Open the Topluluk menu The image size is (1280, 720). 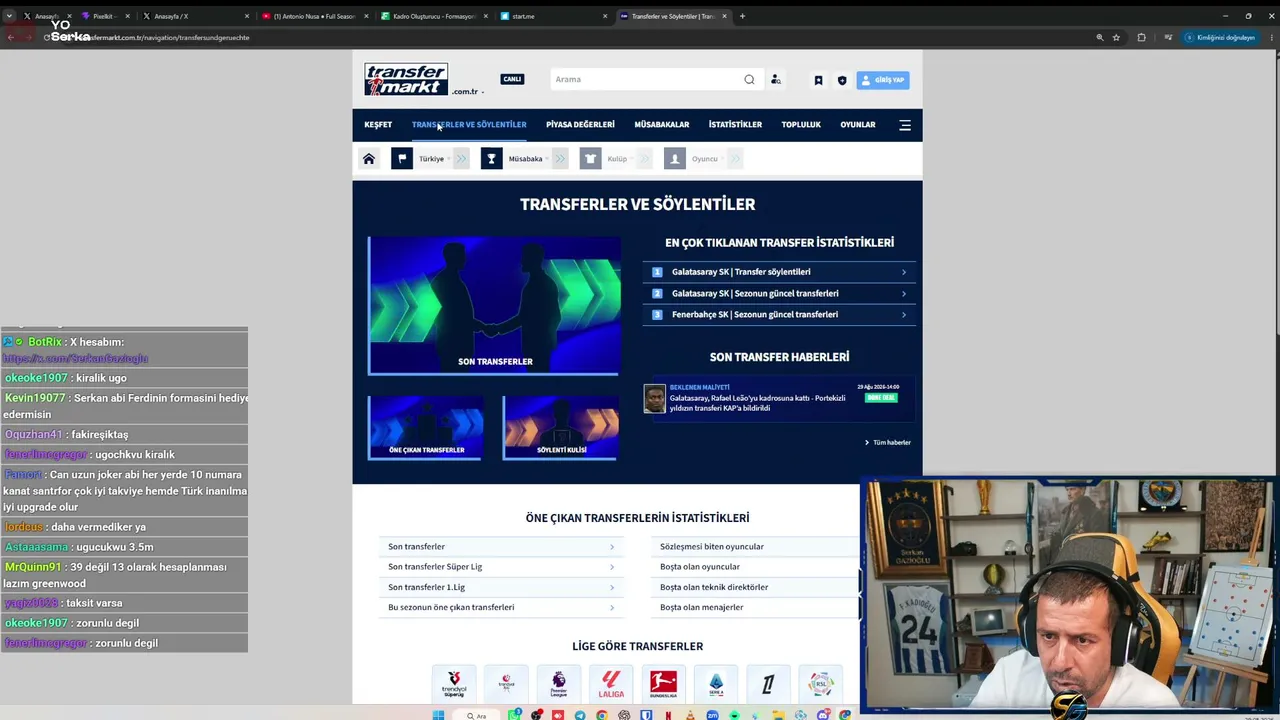[801, 125]
